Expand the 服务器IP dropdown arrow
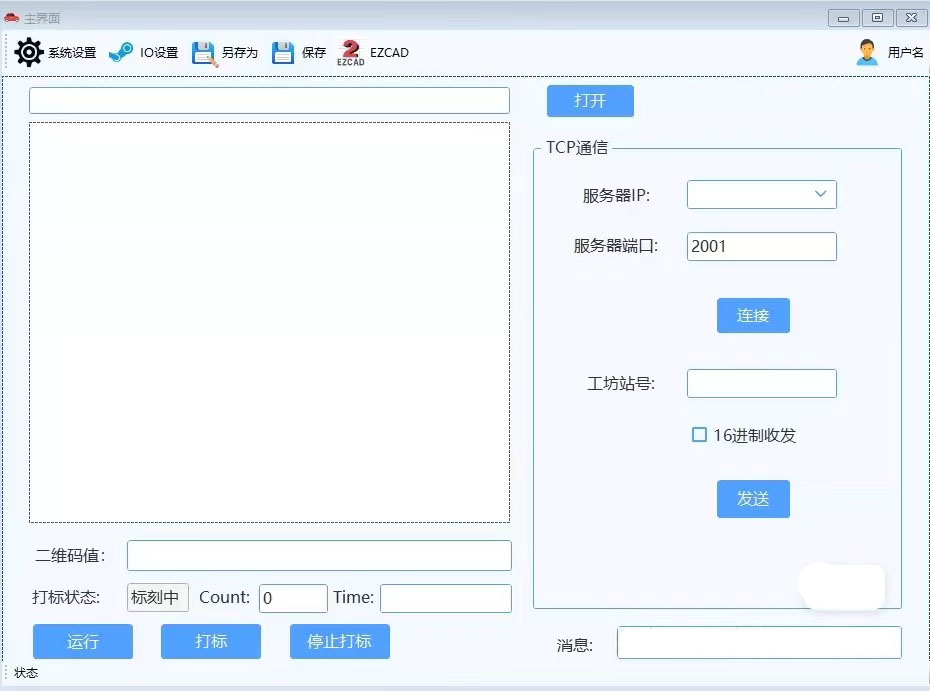 coord(820,194)
